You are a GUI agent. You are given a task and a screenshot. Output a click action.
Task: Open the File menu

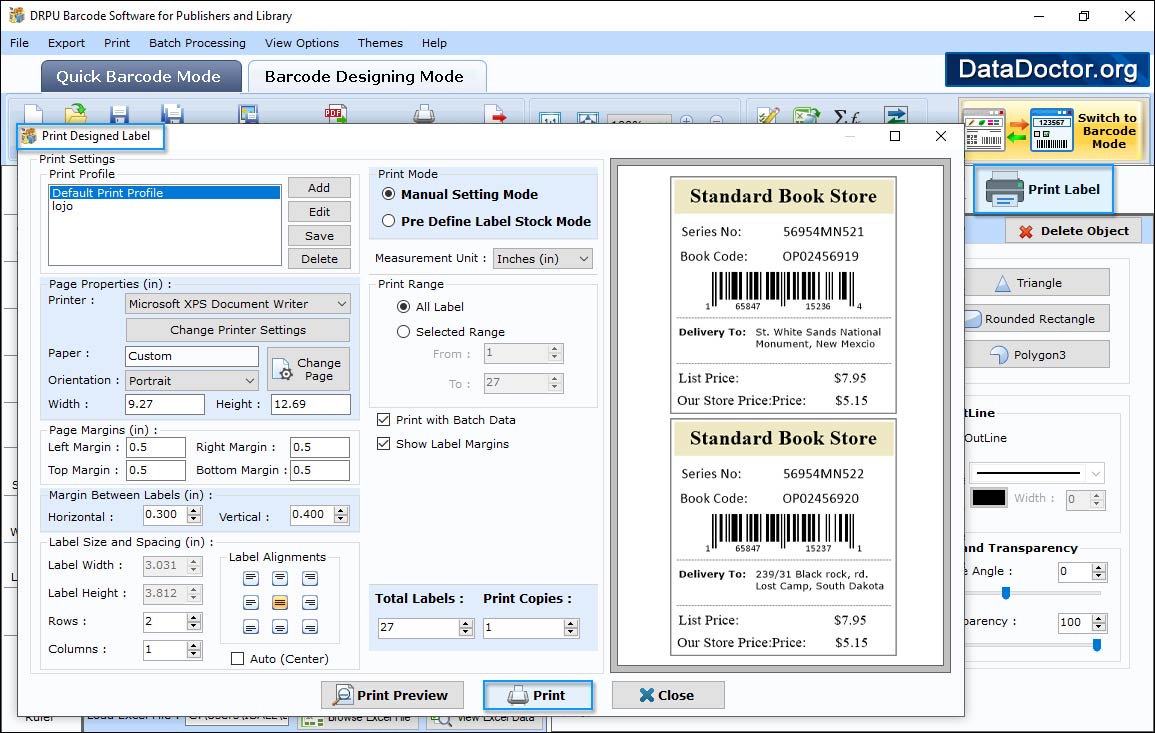point(20,43)
